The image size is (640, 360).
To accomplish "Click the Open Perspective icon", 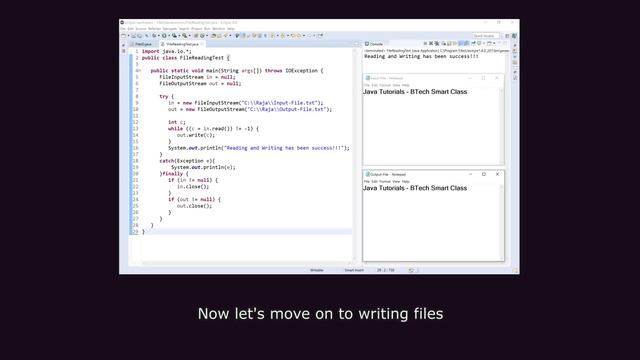I will point(507,36).
